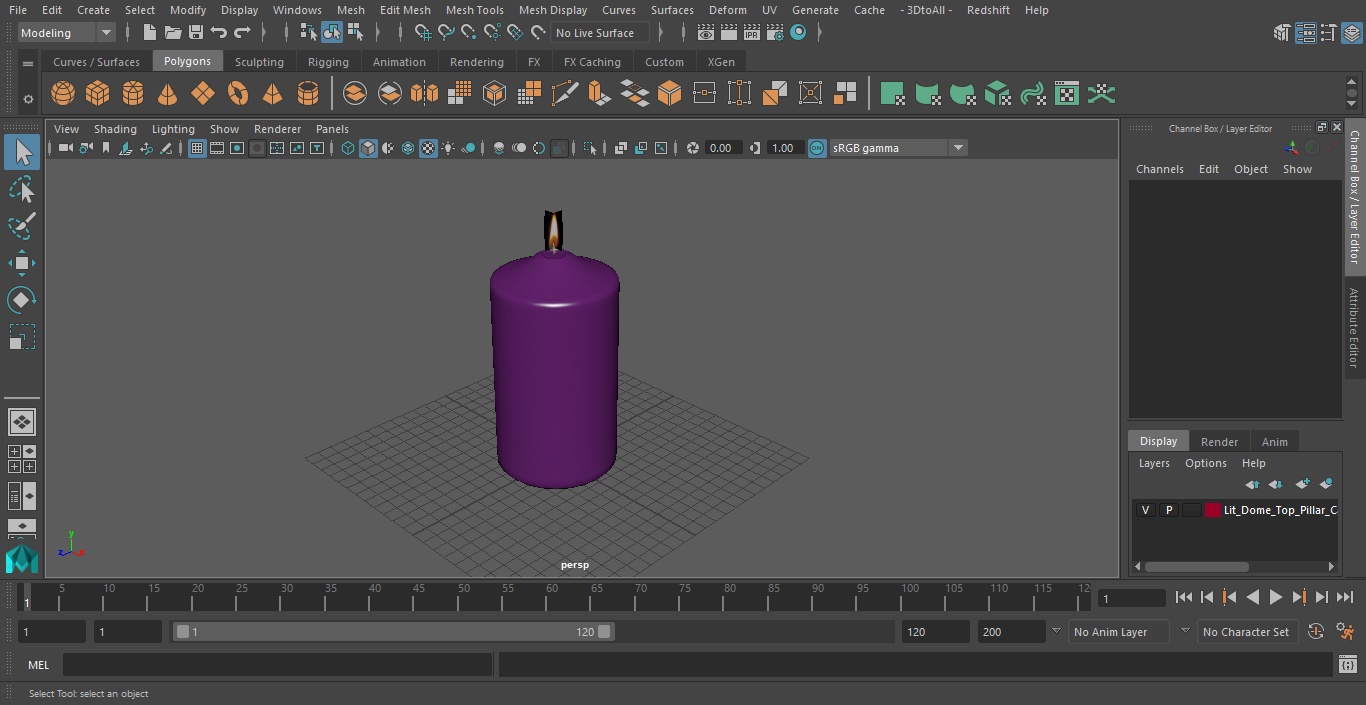The width and height of the screenshot is (1366, 705).
Task: Click the polygon cube shelf icon
Action: click(97, 94)
